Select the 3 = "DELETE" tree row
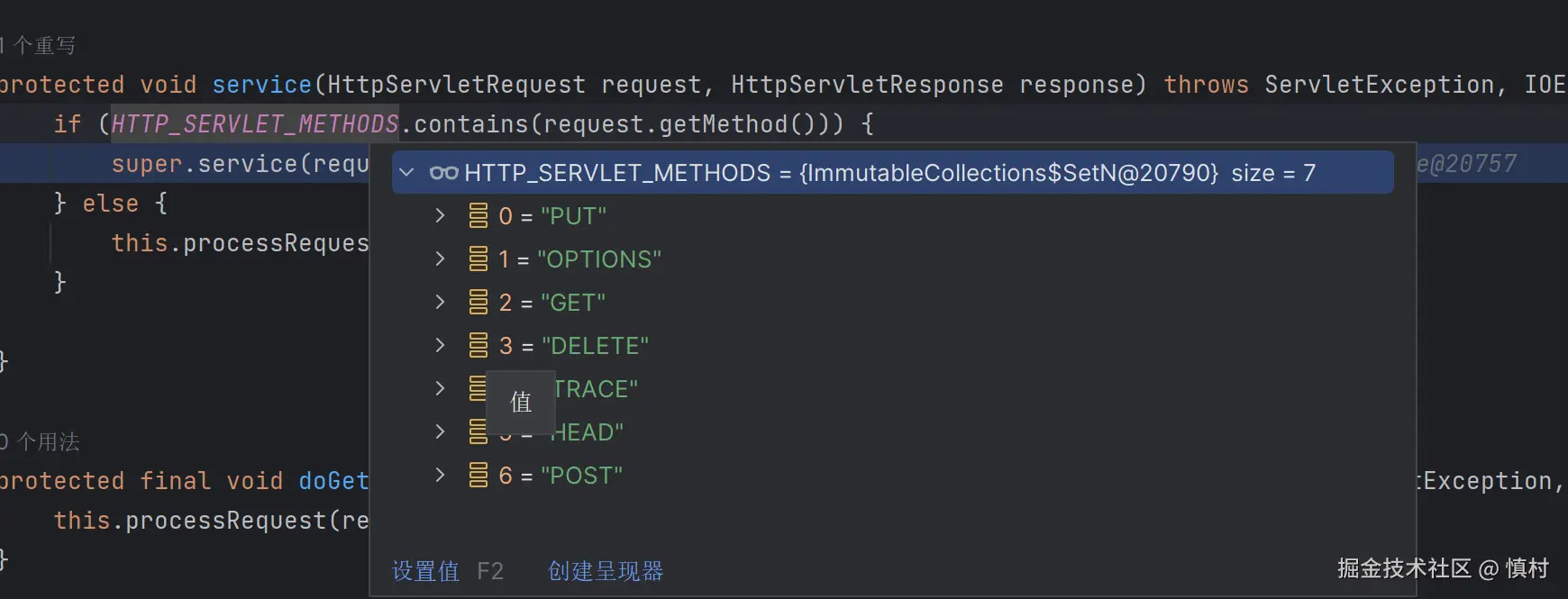 pos(574,346)
